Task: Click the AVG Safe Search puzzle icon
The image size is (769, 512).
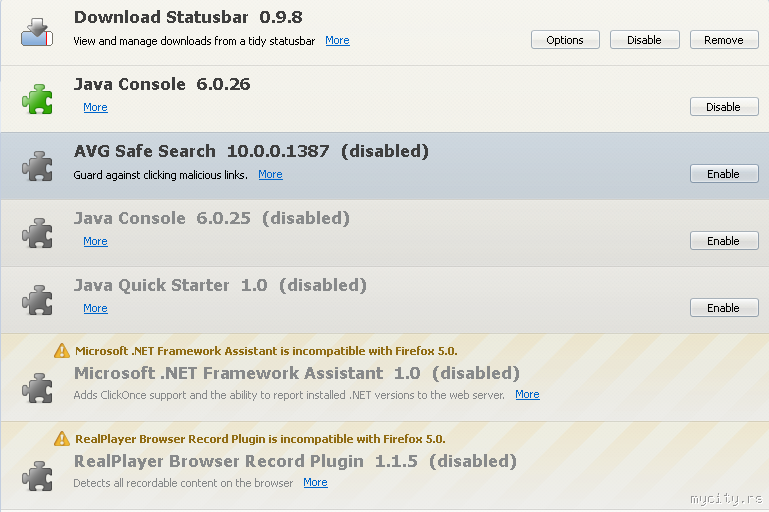Action: pyautogui.click(x=37, y=166)
